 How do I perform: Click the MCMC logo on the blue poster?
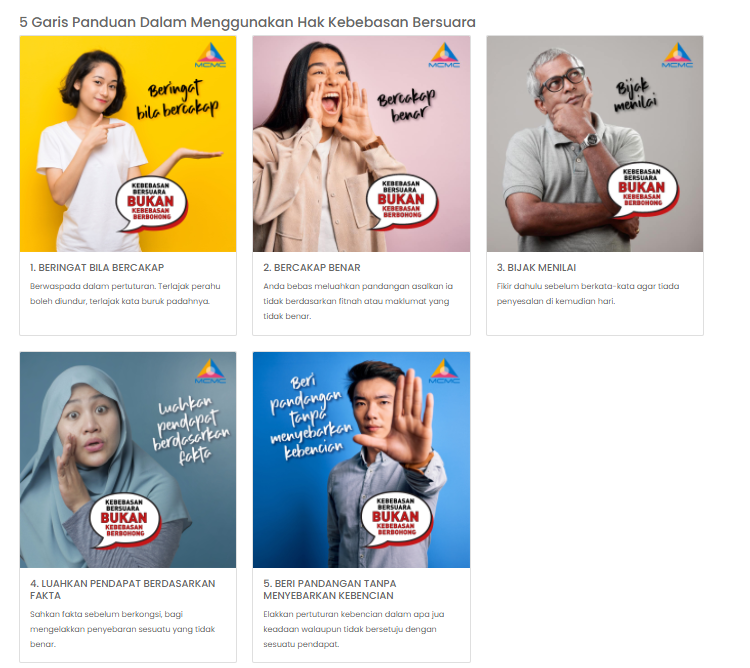pos(444,371)
